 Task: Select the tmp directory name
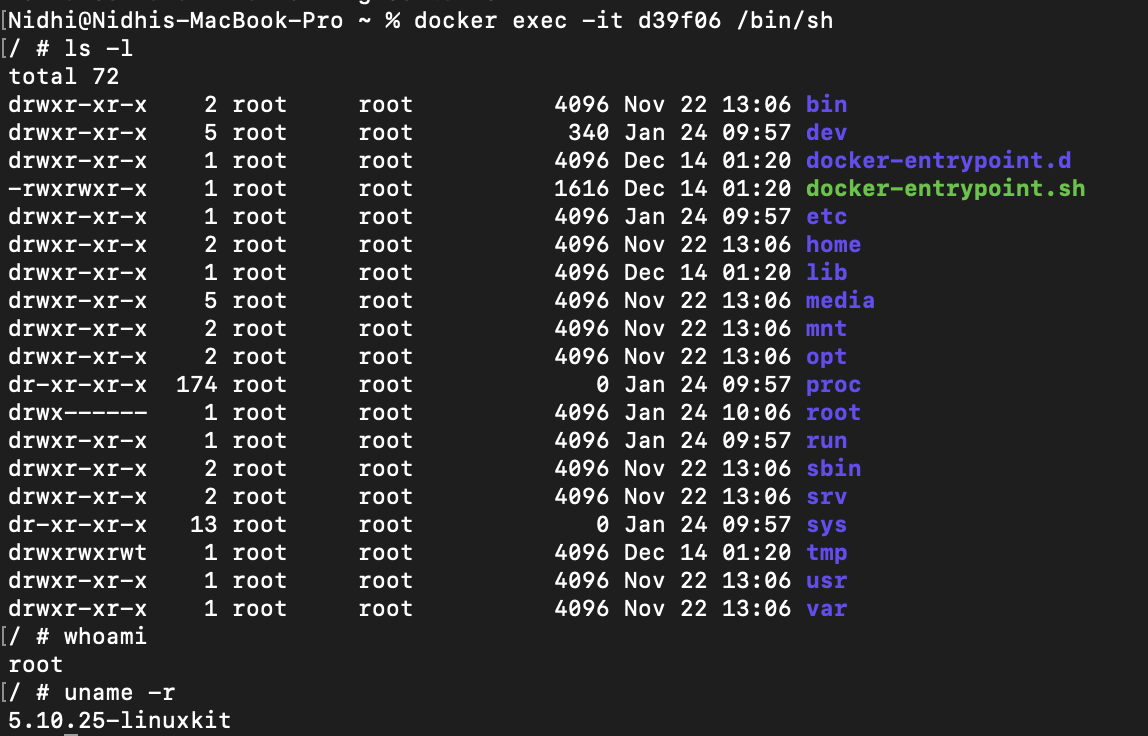826,553
